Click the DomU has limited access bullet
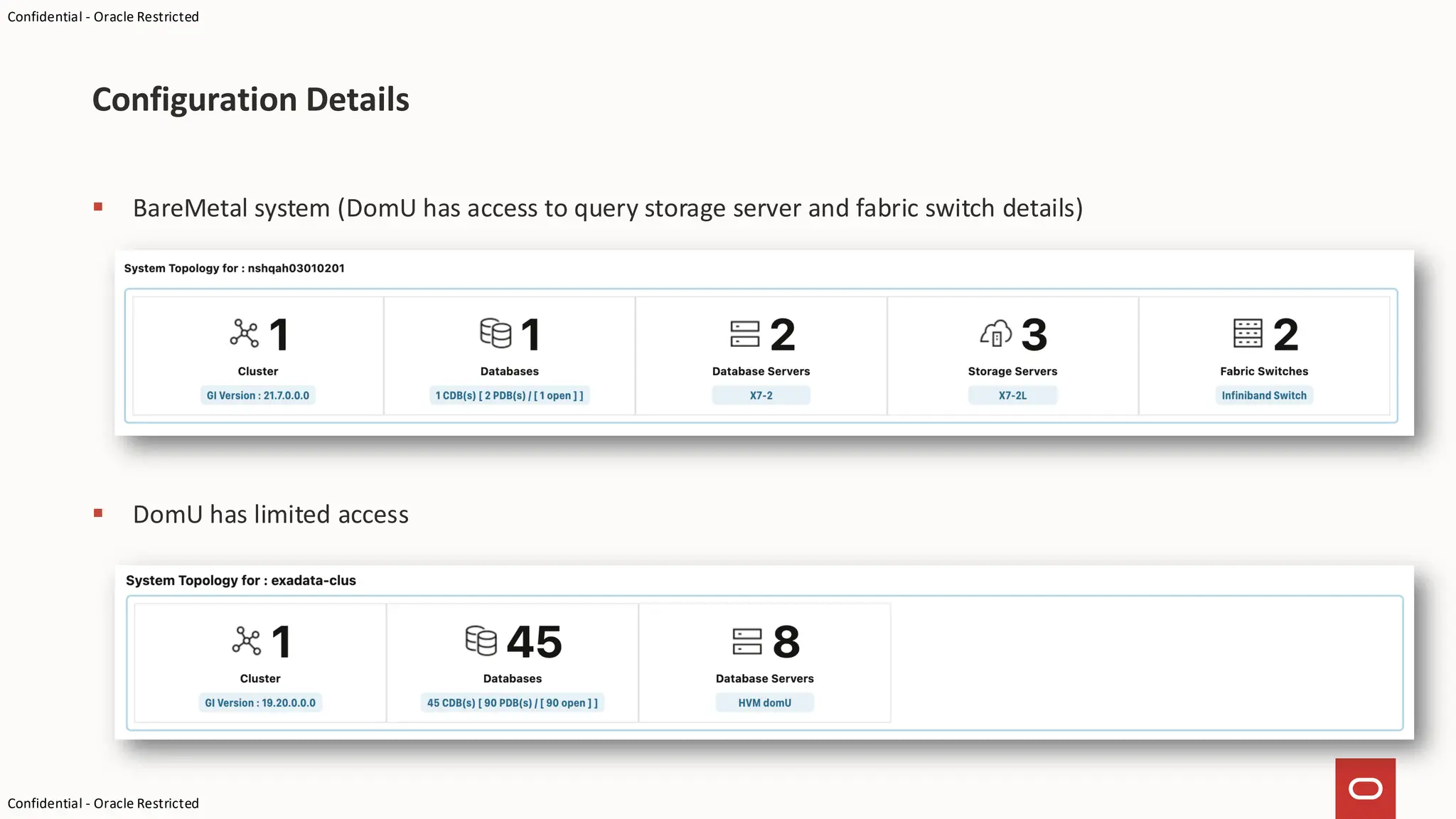 pyautogui.click(x=271, y=514)
